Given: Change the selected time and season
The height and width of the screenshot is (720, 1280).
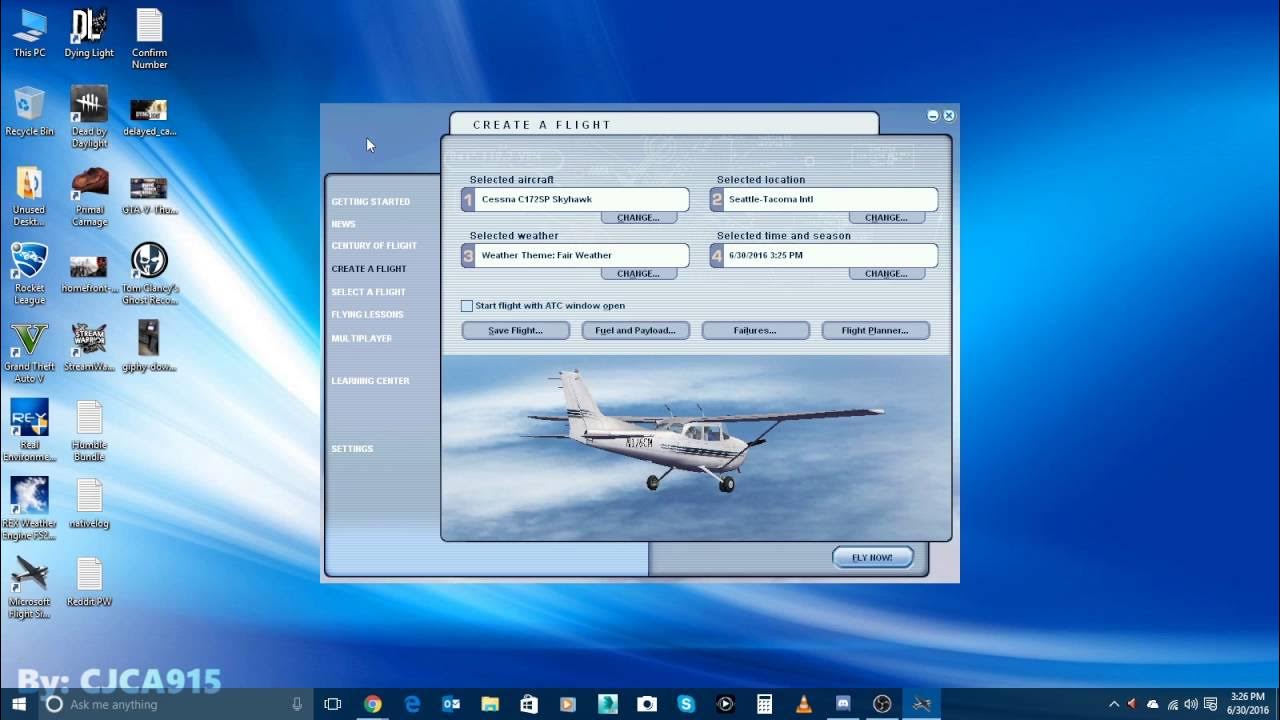Looking at the screenshot, I should 886,274.
